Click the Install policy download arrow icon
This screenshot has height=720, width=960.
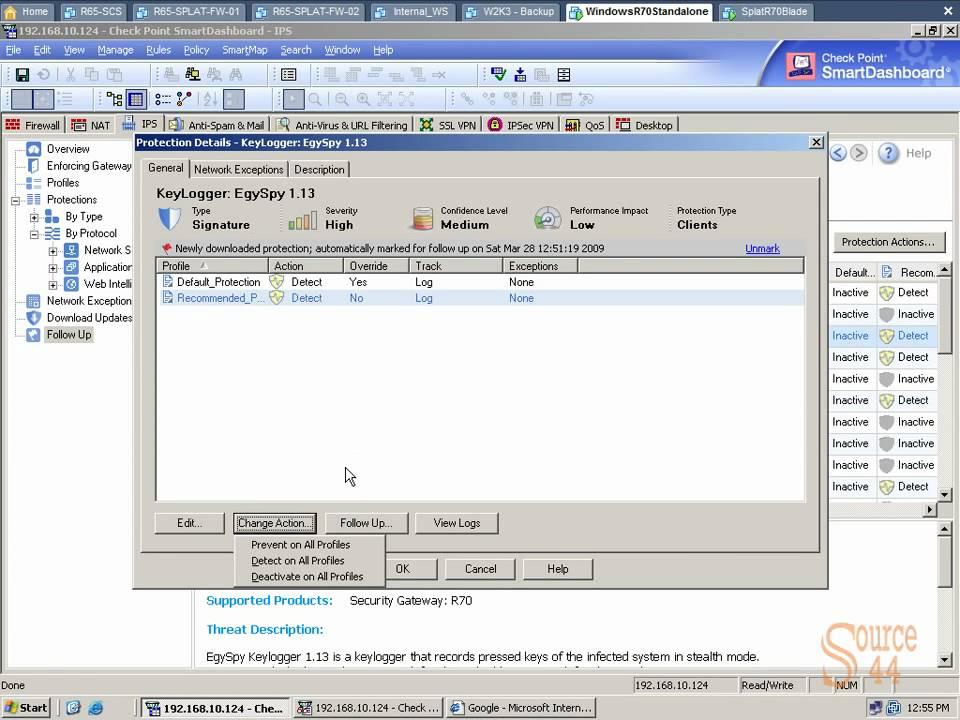pos(520,75)
